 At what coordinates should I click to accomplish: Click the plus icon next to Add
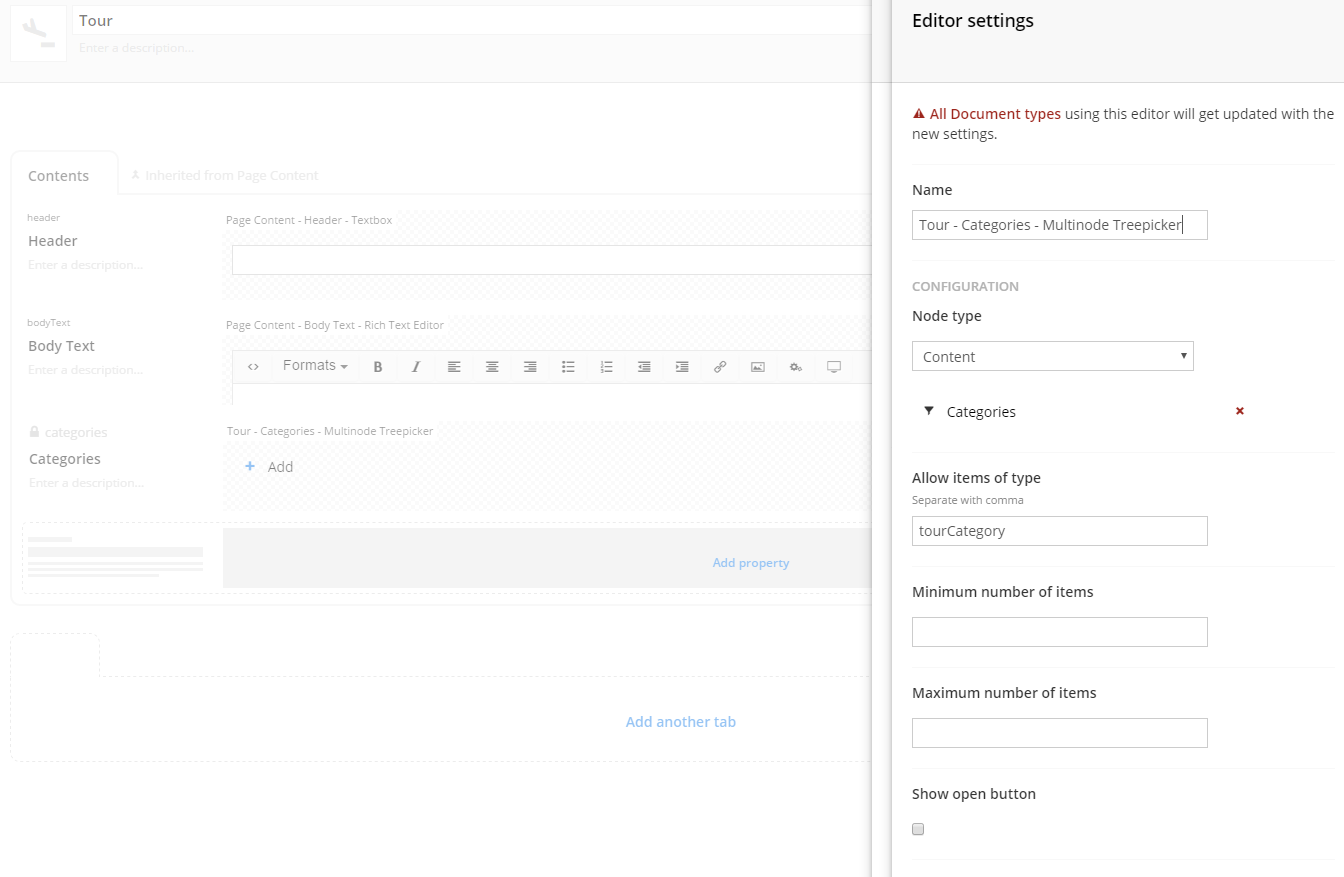click(250, 466)
